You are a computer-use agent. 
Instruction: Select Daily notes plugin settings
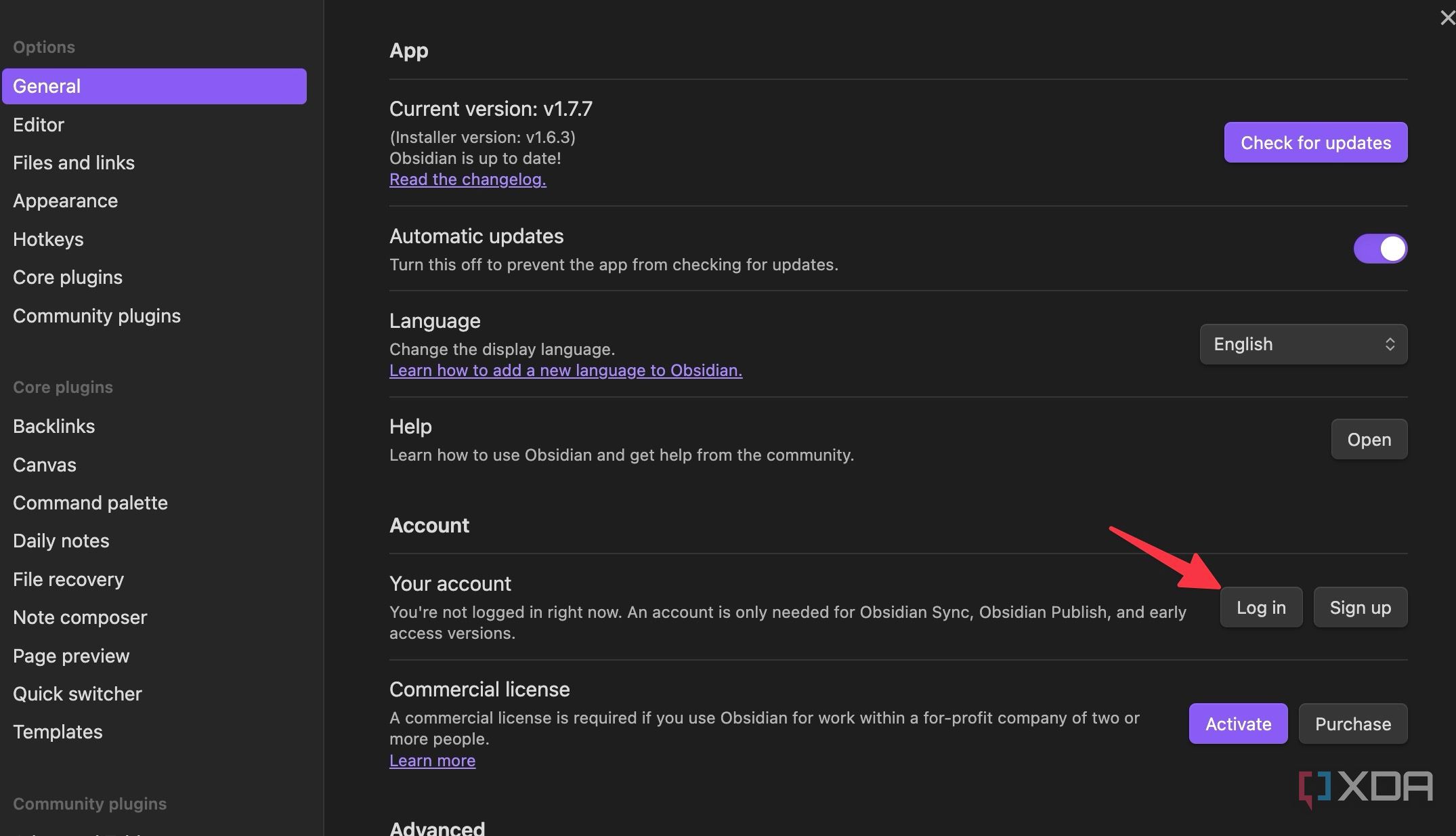tap(61, 541)
